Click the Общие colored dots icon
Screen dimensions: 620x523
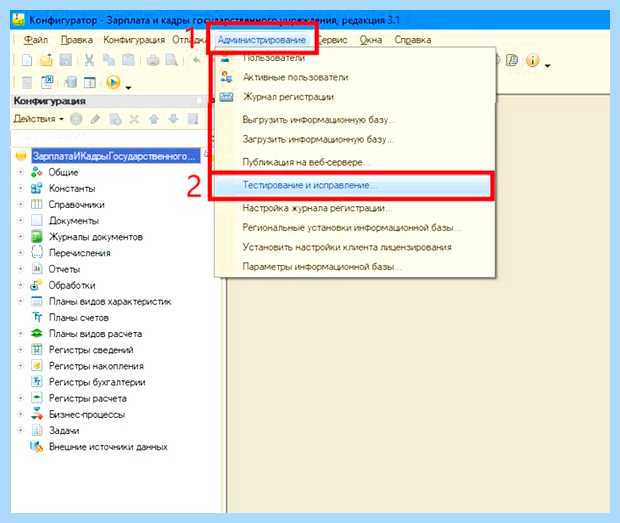point(36,172)
